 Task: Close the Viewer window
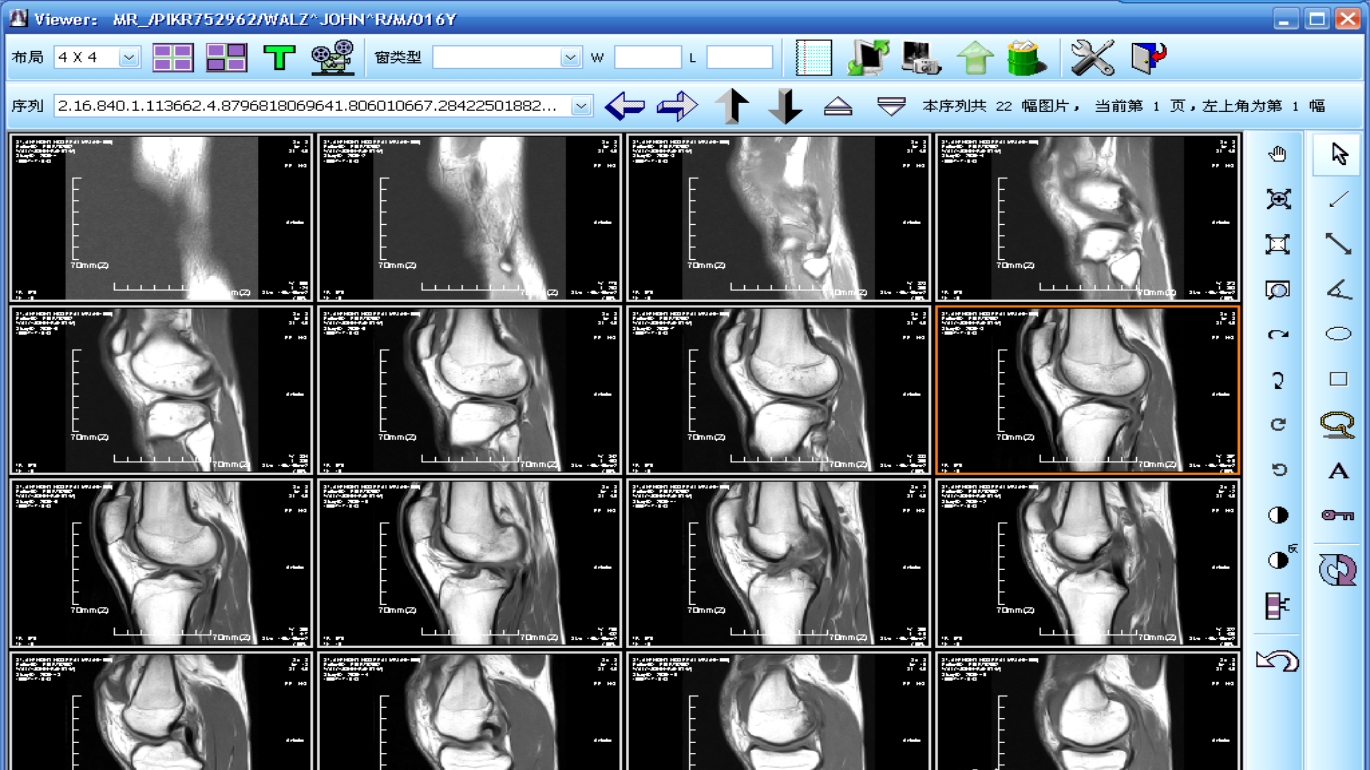click(x=1347, y=18)
